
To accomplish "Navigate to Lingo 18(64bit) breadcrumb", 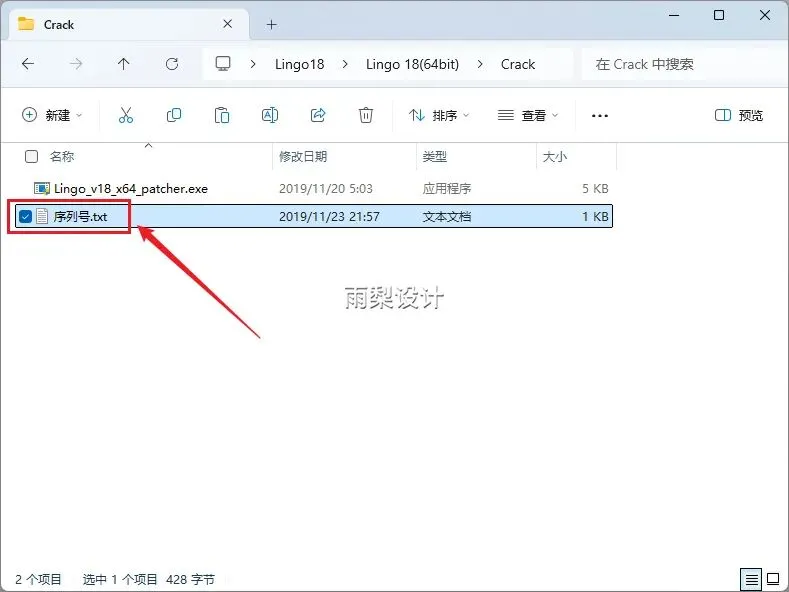I will pos(413,64).
